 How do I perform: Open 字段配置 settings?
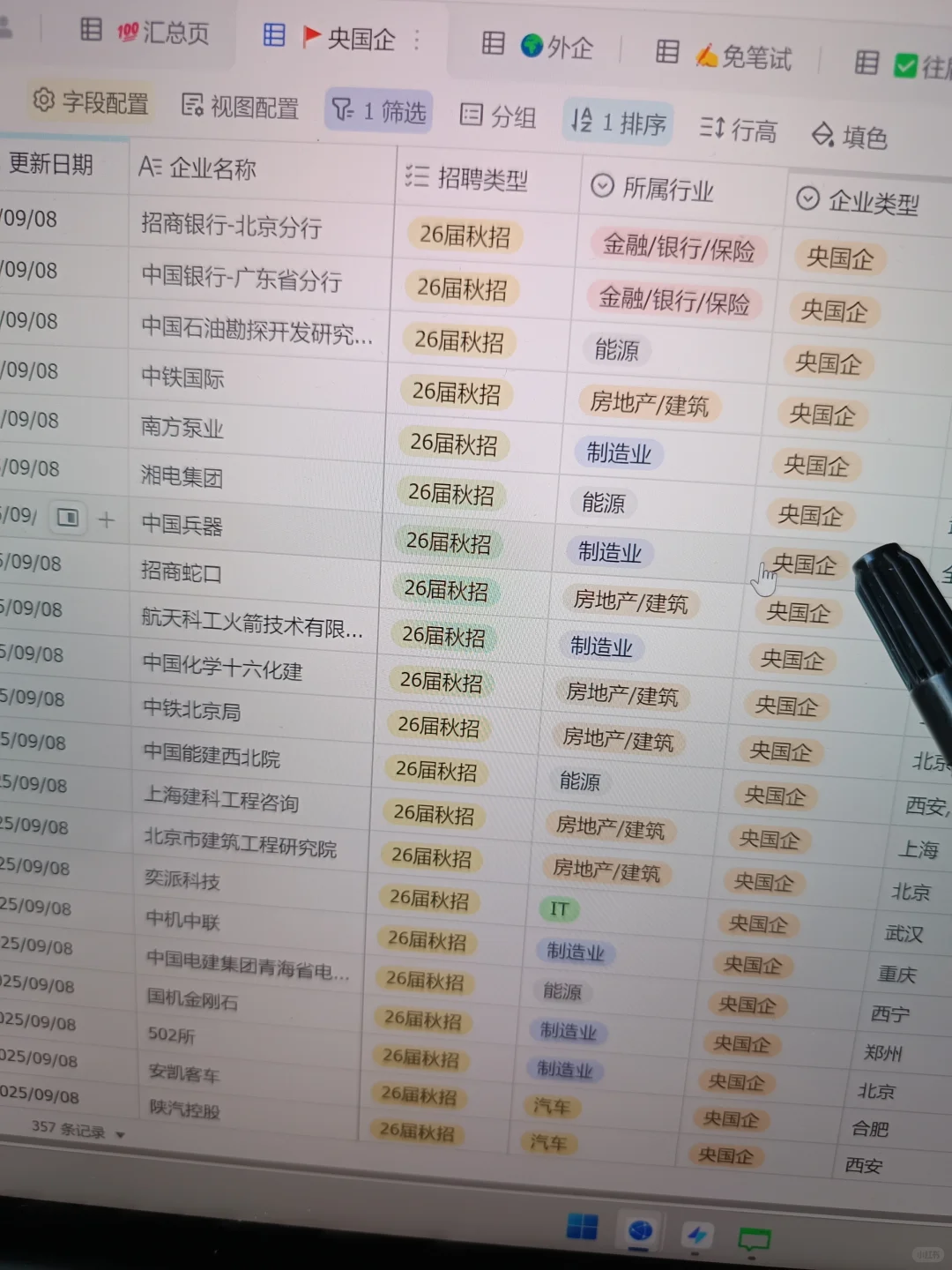91,101
